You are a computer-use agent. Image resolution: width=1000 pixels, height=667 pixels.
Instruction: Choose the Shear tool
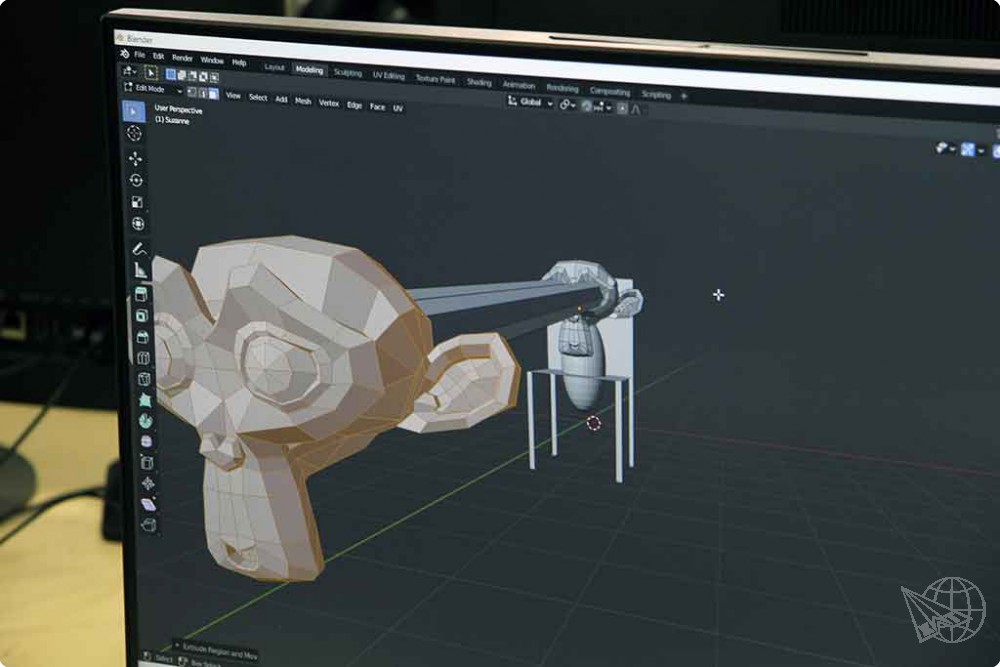pos(148,504)
